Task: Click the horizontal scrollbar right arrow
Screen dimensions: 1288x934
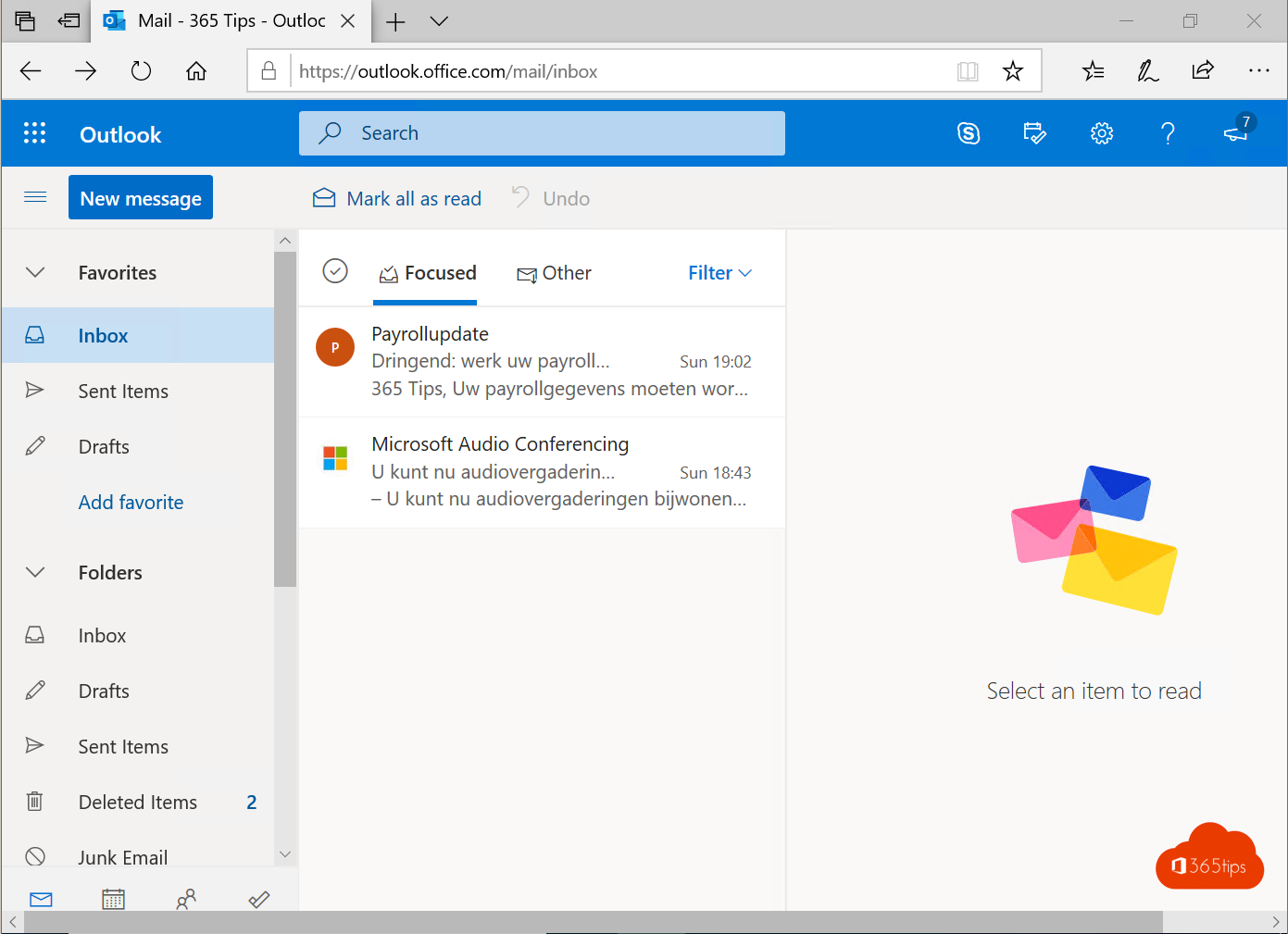Action: click(1276, 922)
